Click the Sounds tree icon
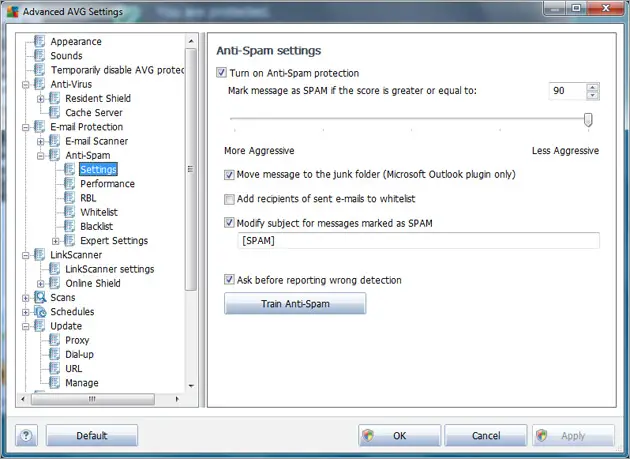Viewport: 630px width, 459px height. (x=39, y=55)
